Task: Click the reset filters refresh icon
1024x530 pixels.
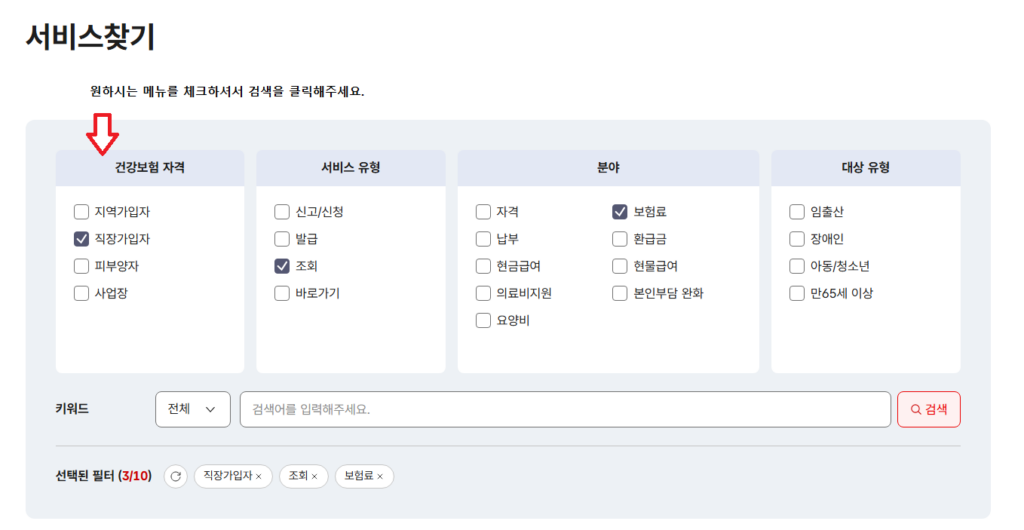Action: coord(176,476)
